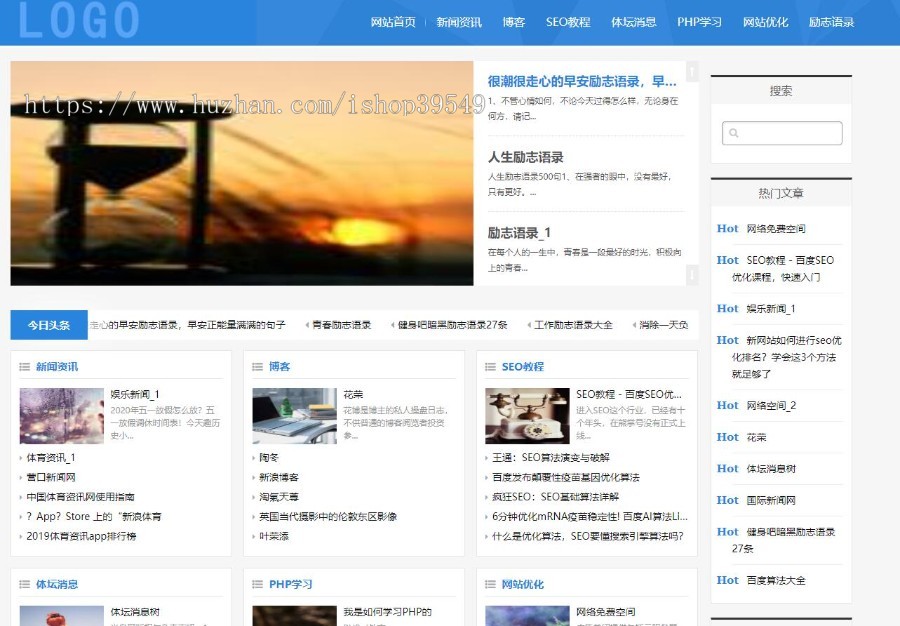
Task: Click the list icon beside 博客 heading
Action: coord(258,367)
